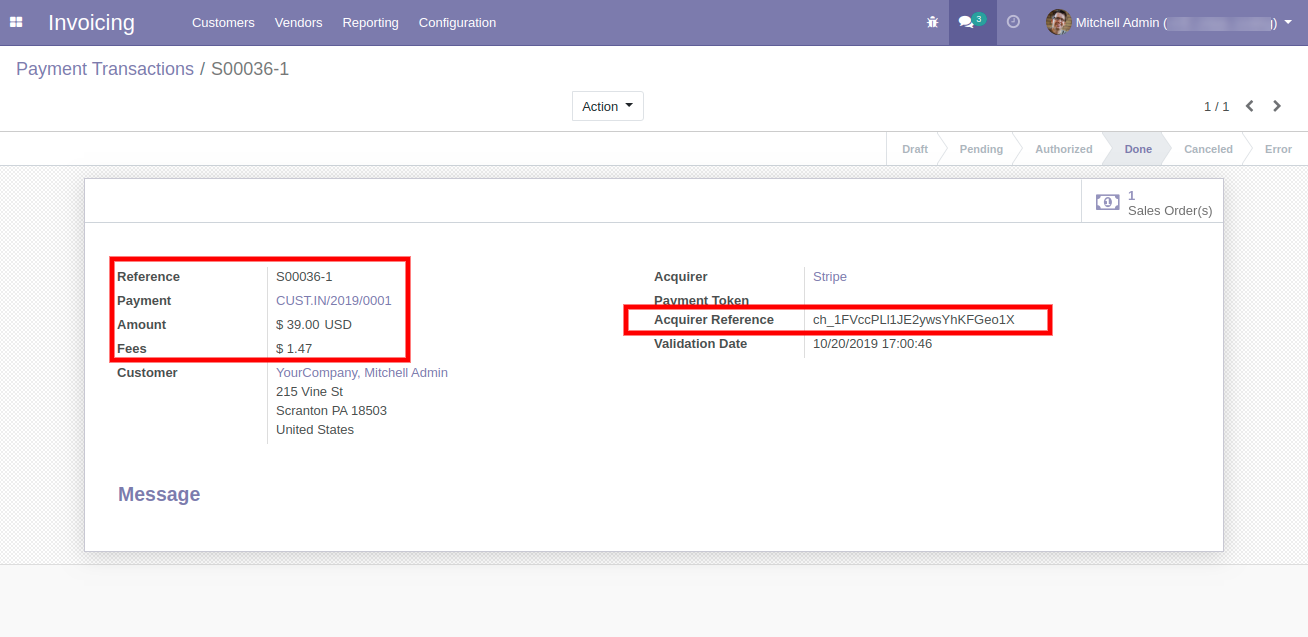Open payment CUST.IN/2019/0001 link
The image size is (1308, 637).
click(x=333, y=300)
